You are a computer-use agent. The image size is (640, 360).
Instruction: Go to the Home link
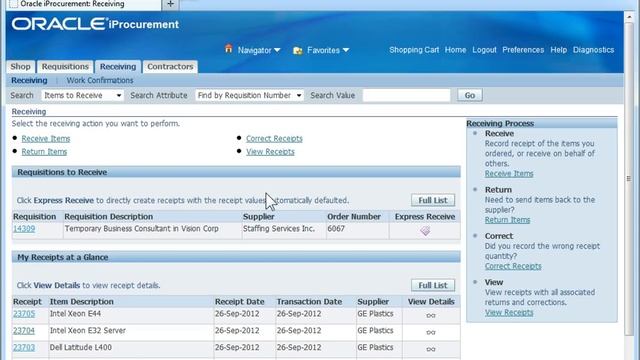[x=456, y=50]
